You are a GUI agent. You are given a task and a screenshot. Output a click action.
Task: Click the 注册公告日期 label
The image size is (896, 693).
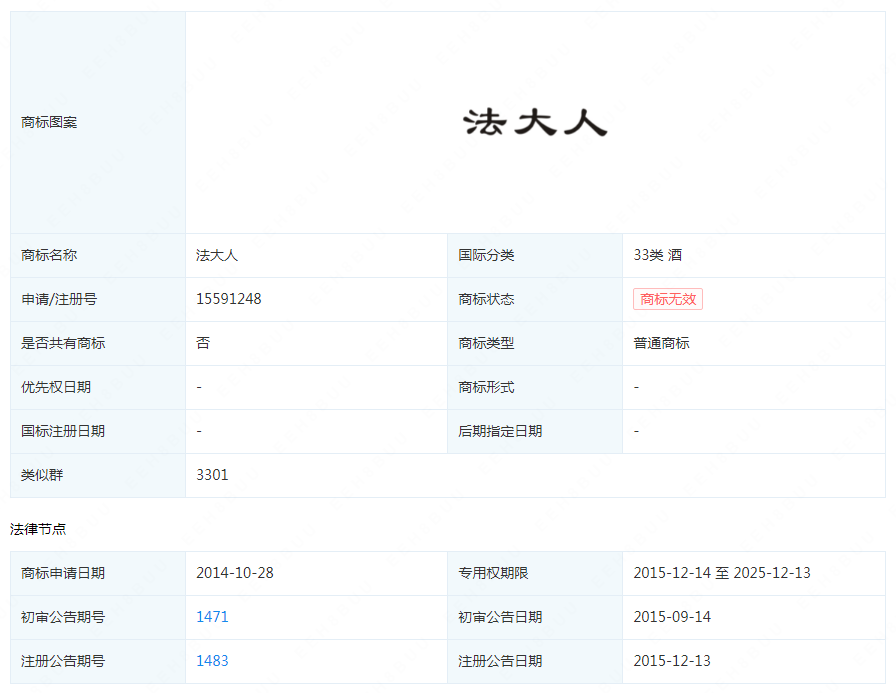[500, 661]
